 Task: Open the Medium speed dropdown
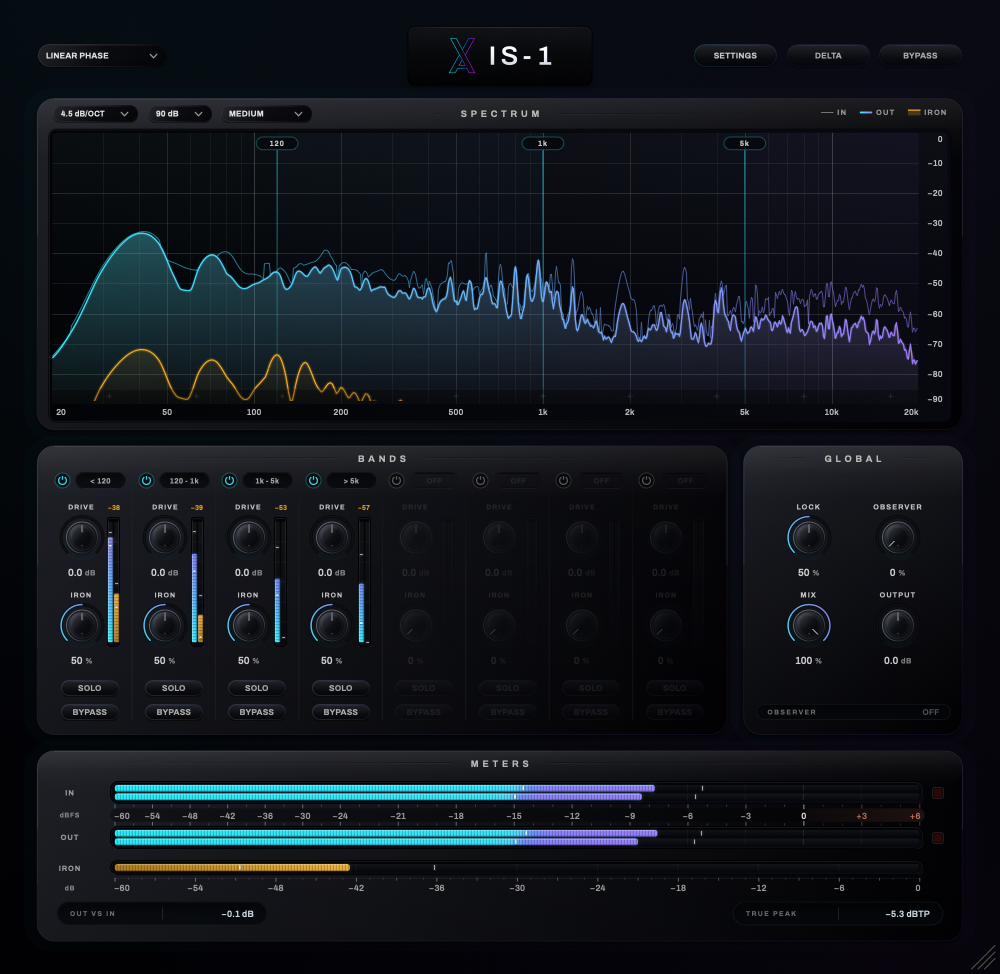[266, 114]
